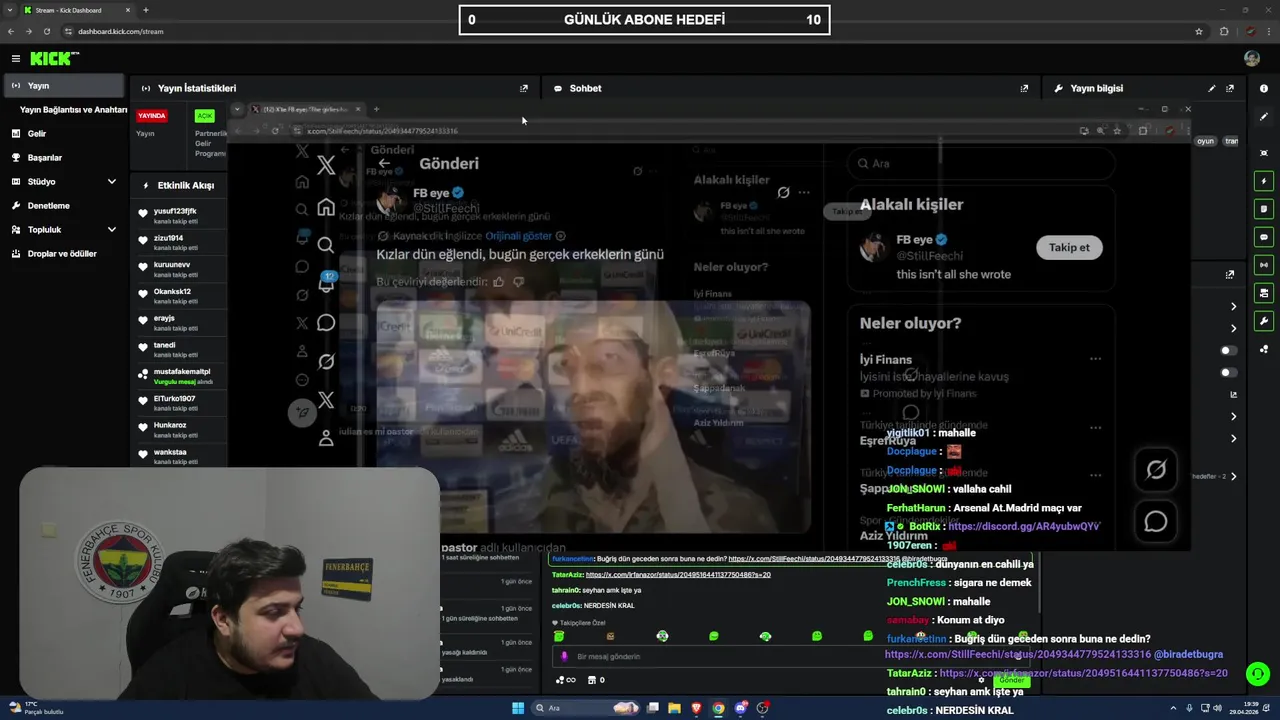Screen dimensions: 1280x720
Task: Click the oyun tag
Action: click(1205, 141)
